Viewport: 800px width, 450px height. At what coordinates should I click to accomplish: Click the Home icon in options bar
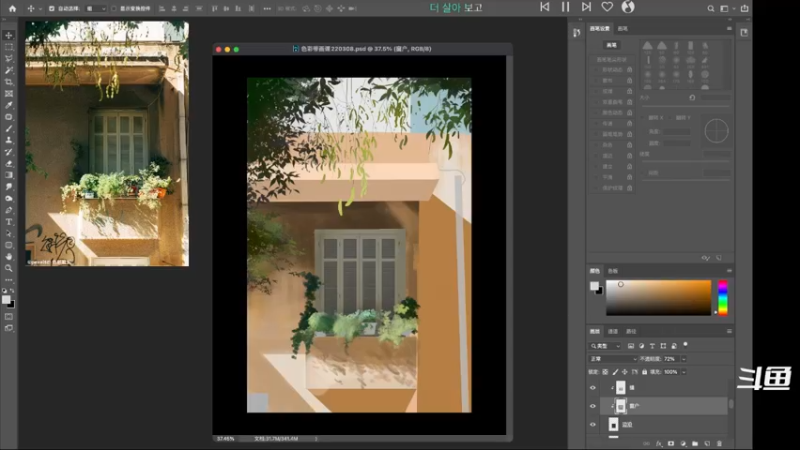pyautogui.click(x=12, y=9)
